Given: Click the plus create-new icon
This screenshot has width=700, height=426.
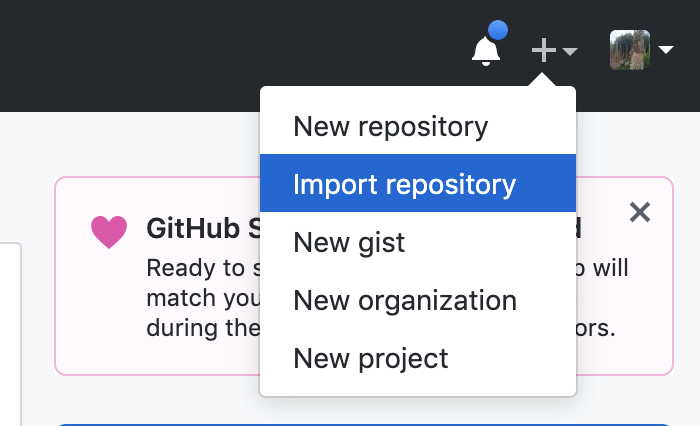Looking at the screenshot, I should tap(543, 50).
